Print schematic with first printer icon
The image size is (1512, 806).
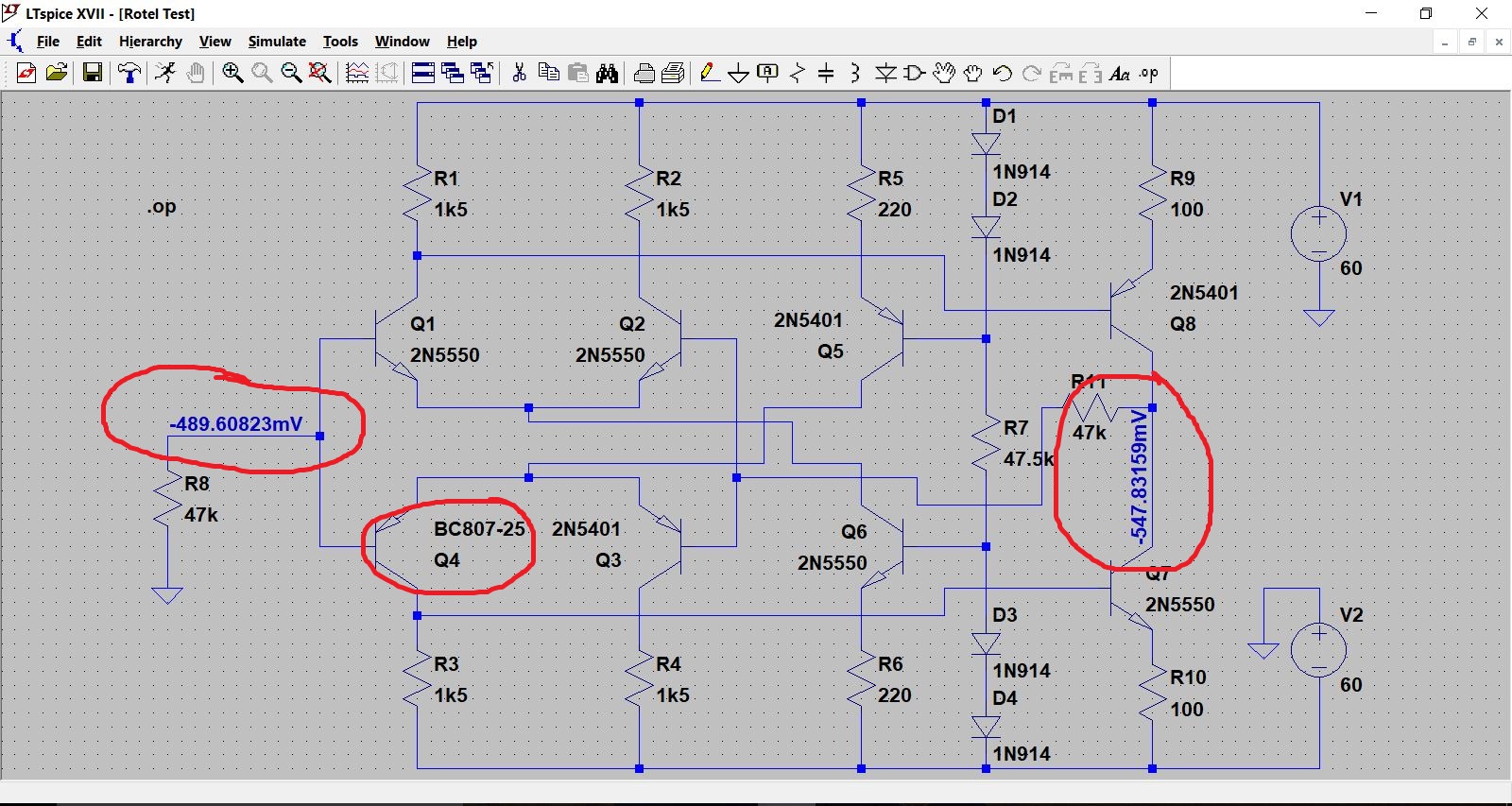[x=644, y=73]
